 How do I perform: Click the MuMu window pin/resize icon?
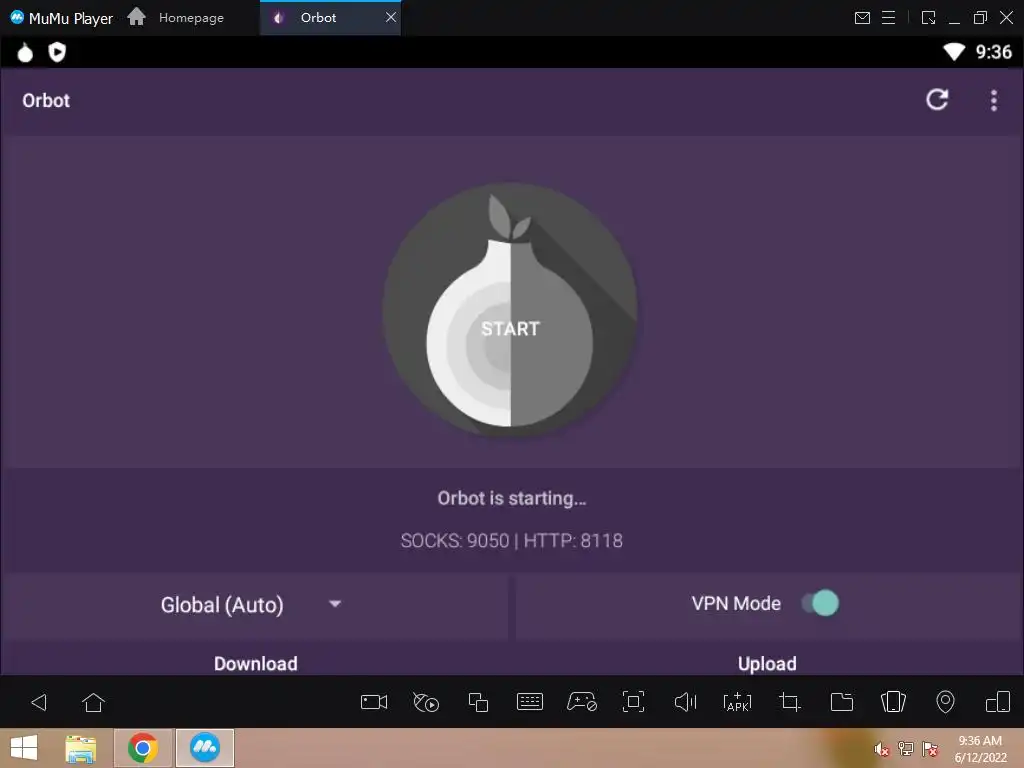[928, 18]
